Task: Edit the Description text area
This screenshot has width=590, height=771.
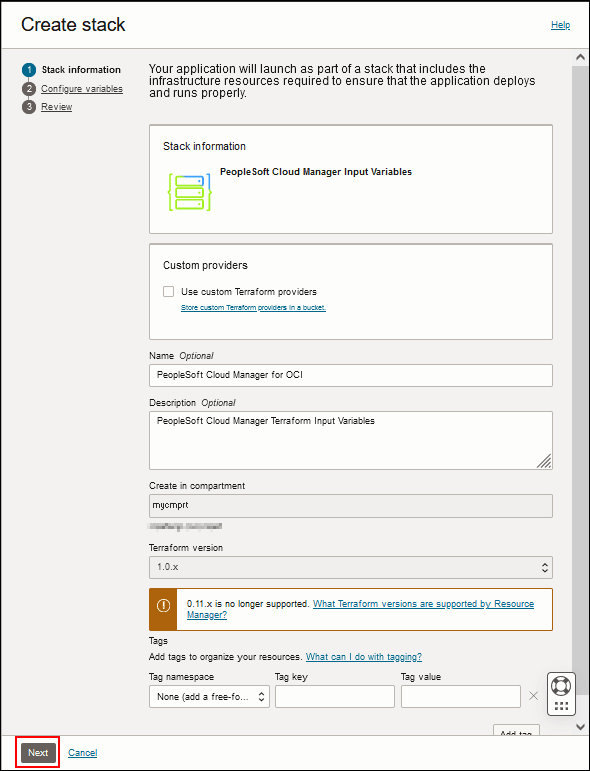Action: (x=351, y=440)
